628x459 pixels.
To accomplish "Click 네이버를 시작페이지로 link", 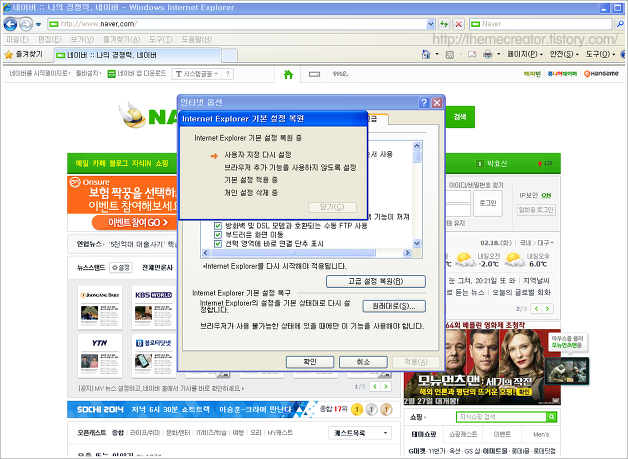I will (40, 74).
